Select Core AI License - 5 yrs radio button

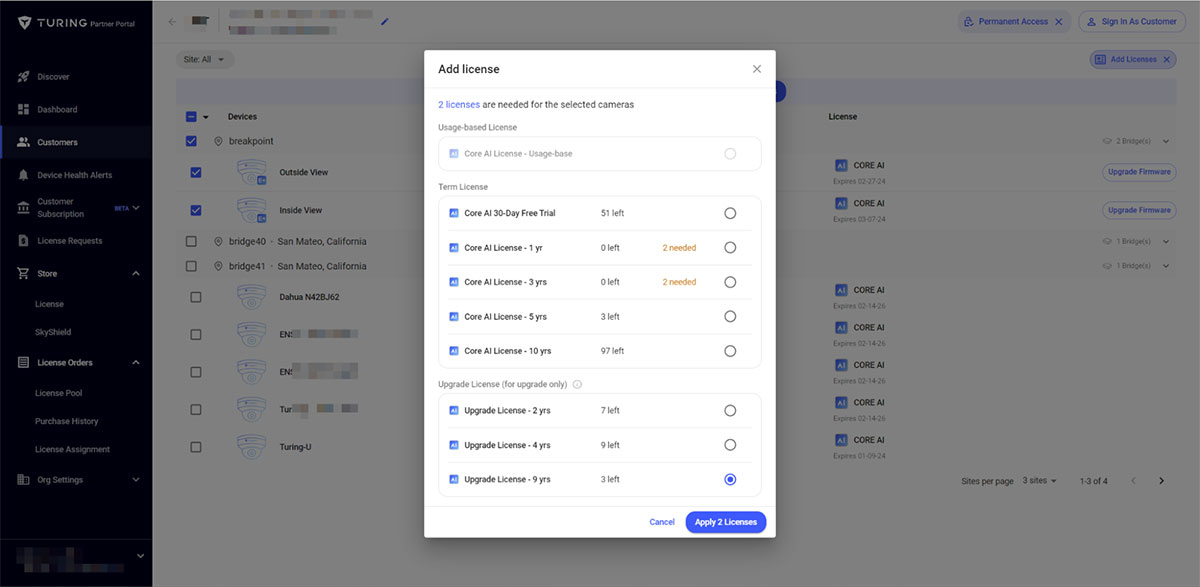[x=730, y=317]
